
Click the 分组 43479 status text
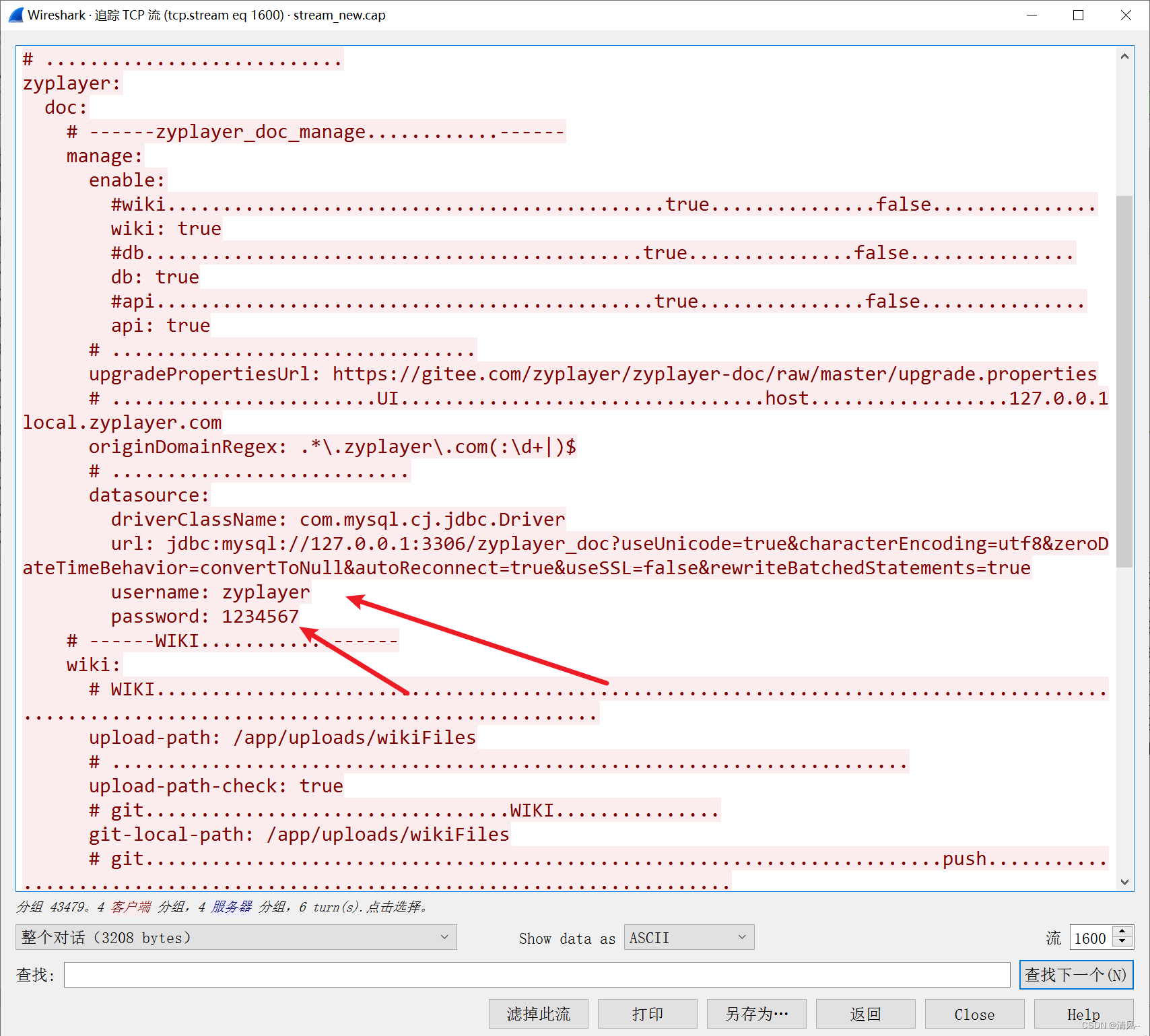[x=51, y=907]
